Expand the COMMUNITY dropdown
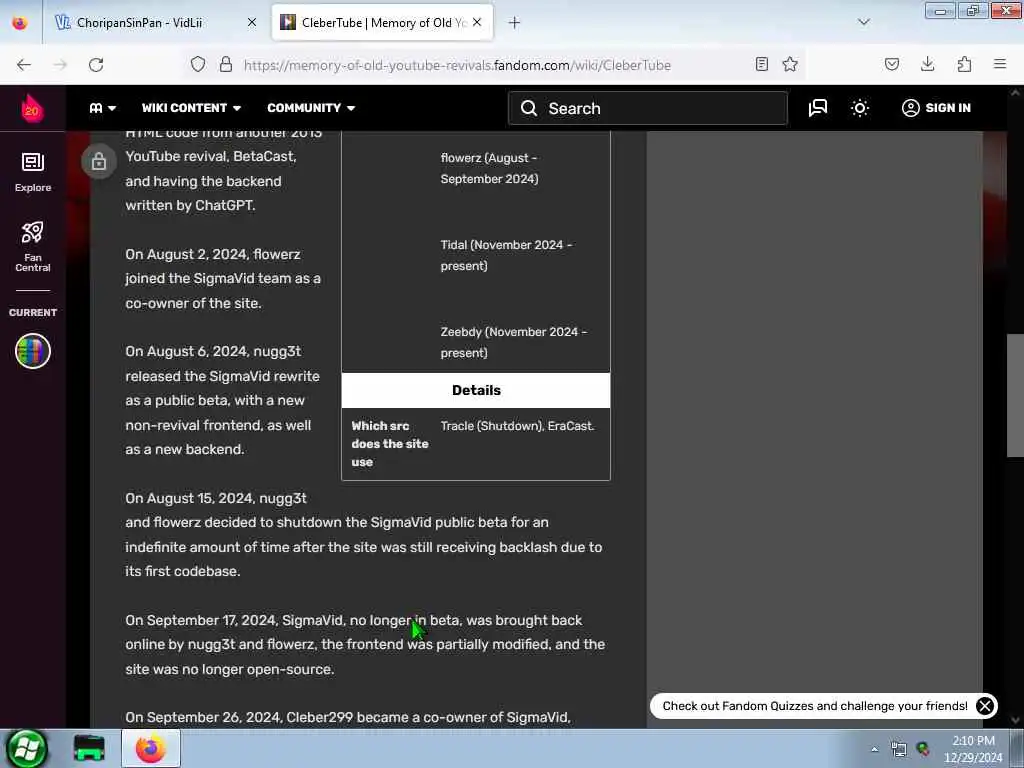 point(311,108)
